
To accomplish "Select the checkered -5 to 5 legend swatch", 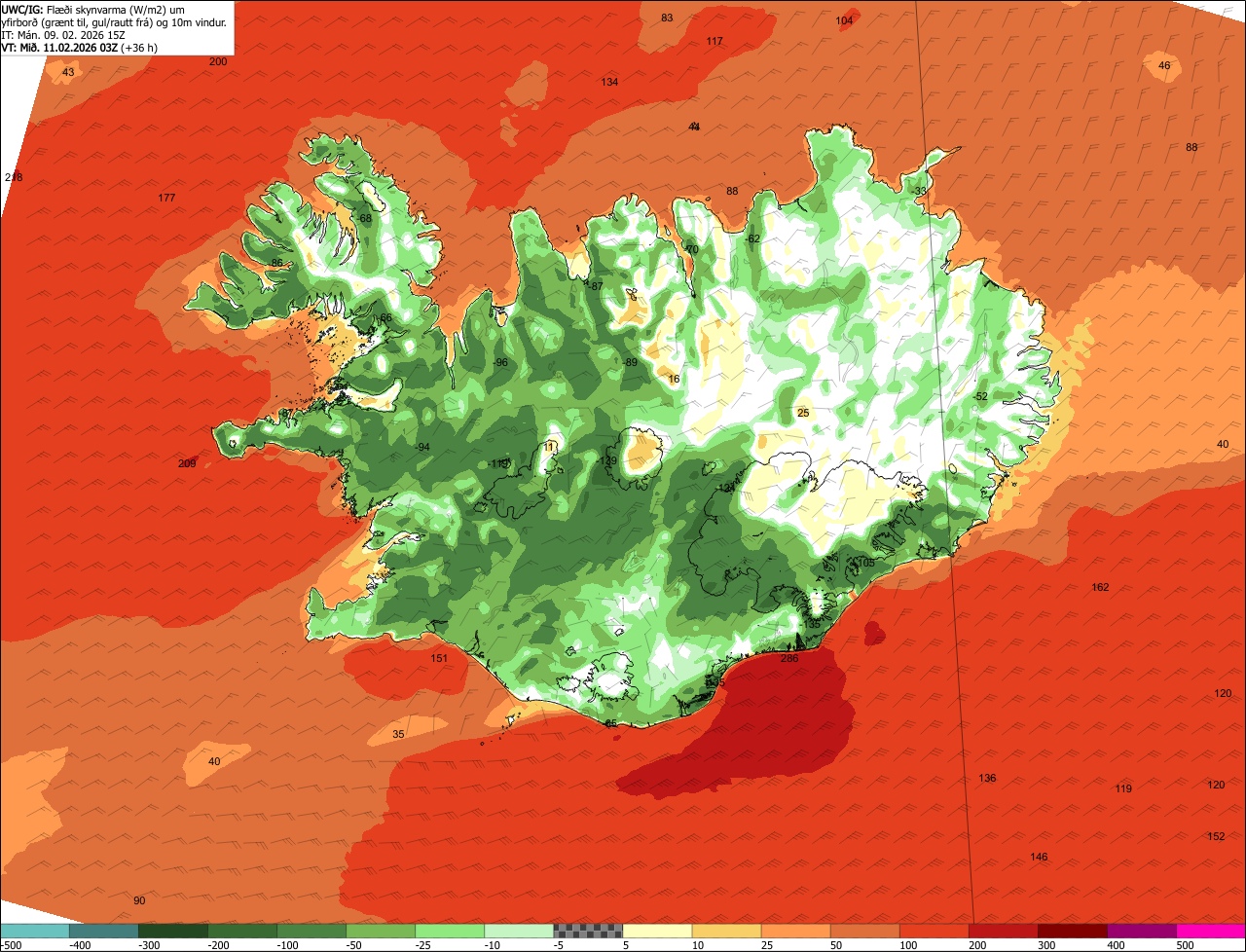I will tap(588, 931).
